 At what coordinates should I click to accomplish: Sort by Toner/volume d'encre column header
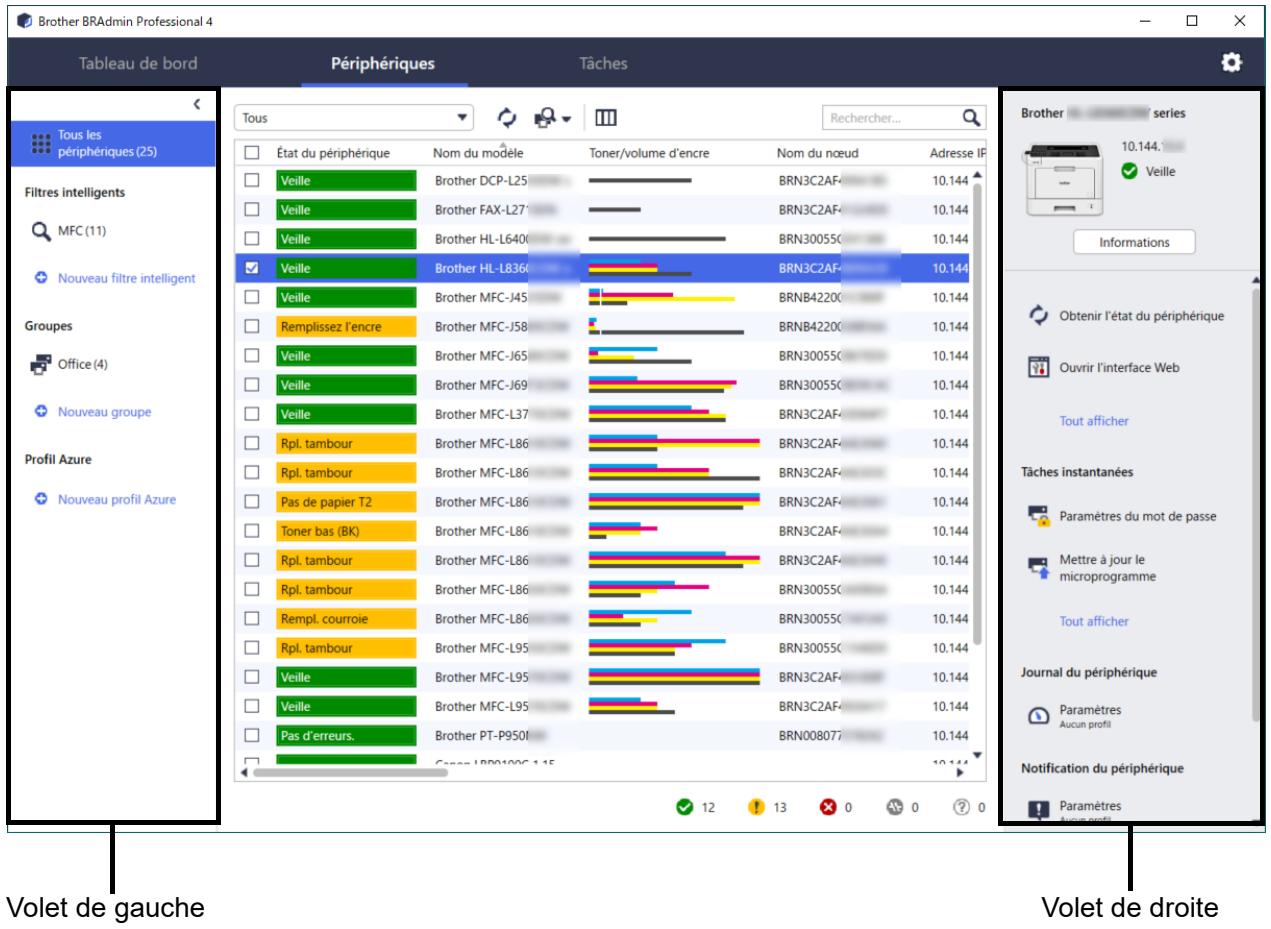point(651,153)
